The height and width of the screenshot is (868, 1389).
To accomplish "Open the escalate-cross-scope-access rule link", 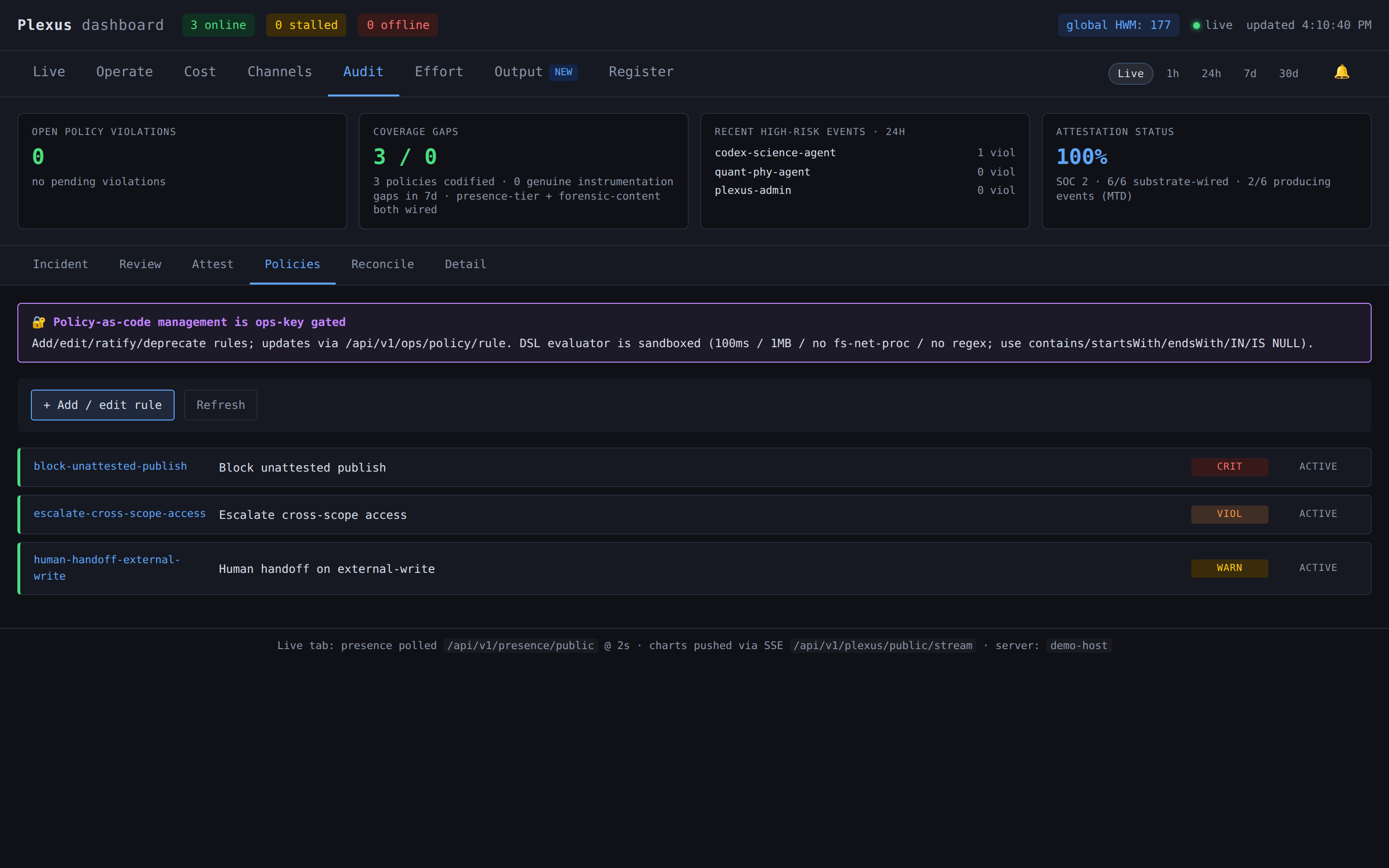I will pos(120,513).
